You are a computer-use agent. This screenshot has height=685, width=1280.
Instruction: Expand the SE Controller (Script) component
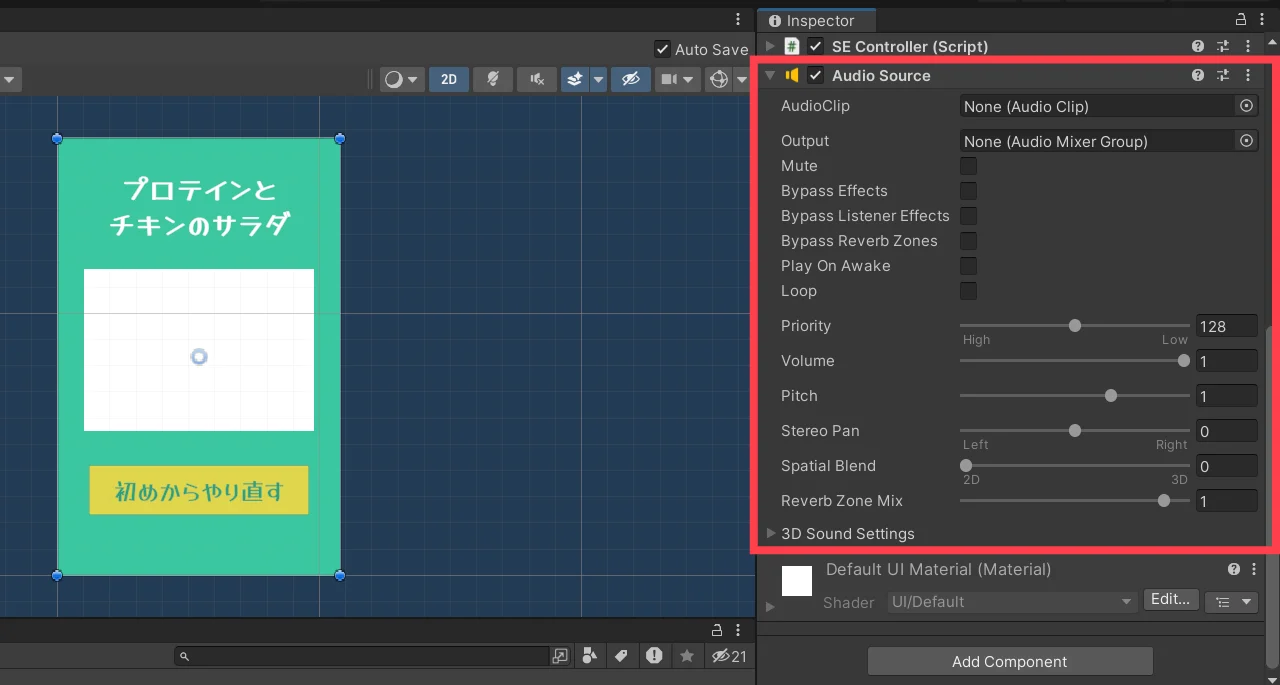click(770, 46)
